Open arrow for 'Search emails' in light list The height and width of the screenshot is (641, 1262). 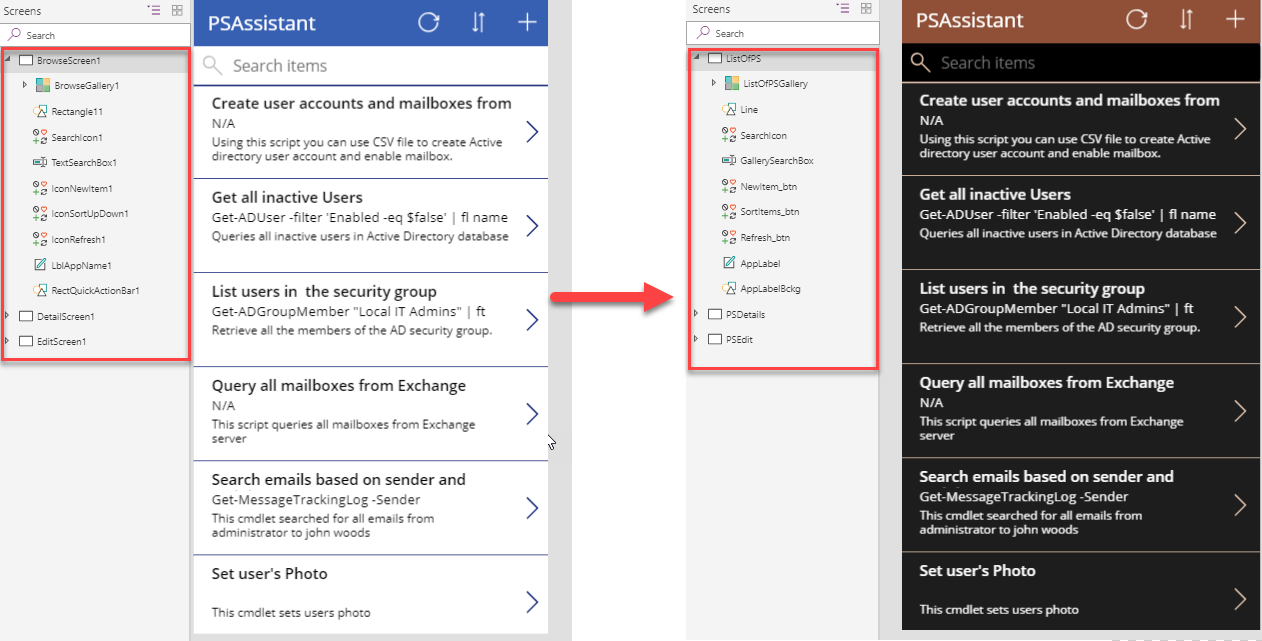click(532, 508)
